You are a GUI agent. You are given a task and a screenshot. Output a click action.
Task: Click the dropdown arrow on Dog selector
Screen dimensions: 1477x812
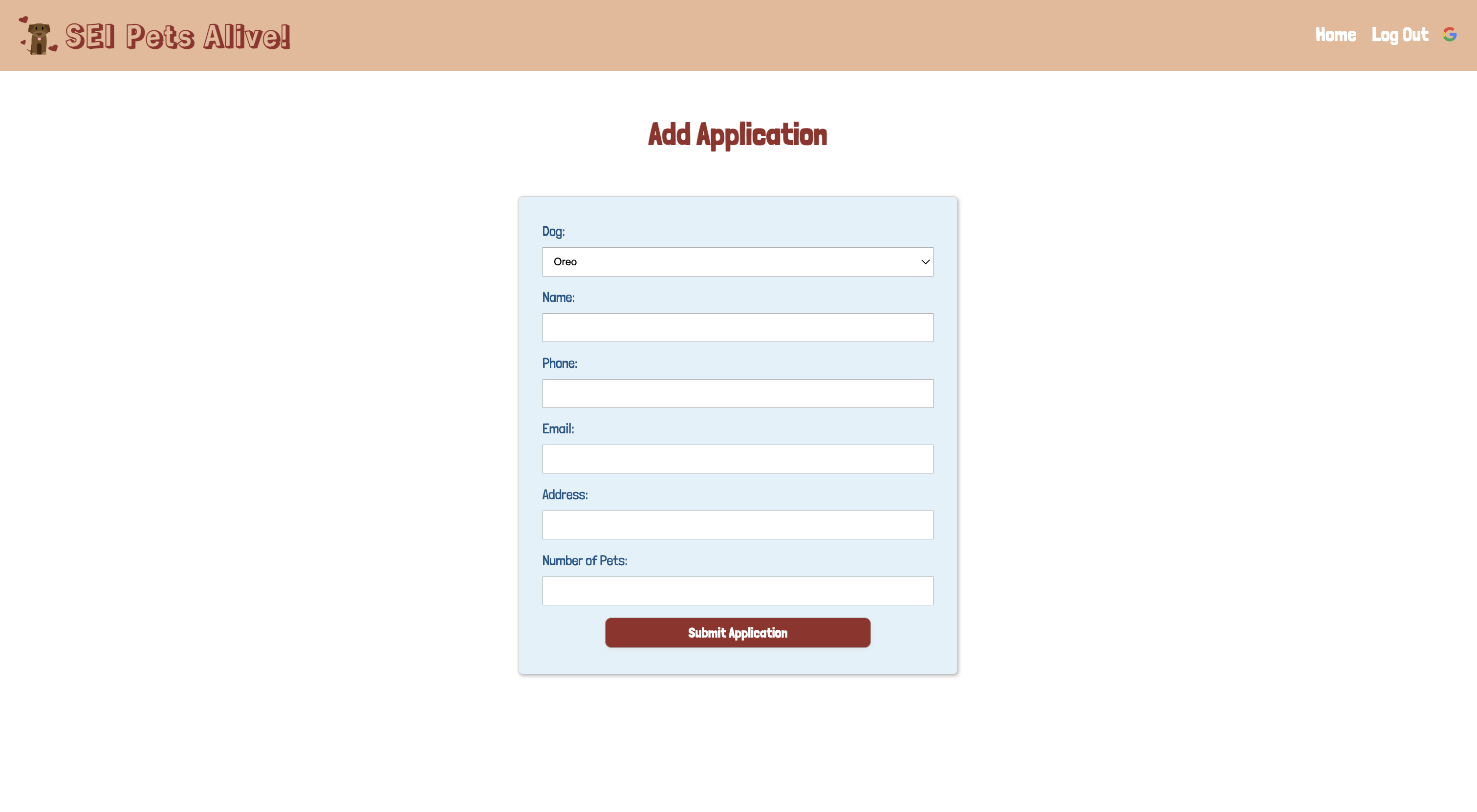(923, 261)
